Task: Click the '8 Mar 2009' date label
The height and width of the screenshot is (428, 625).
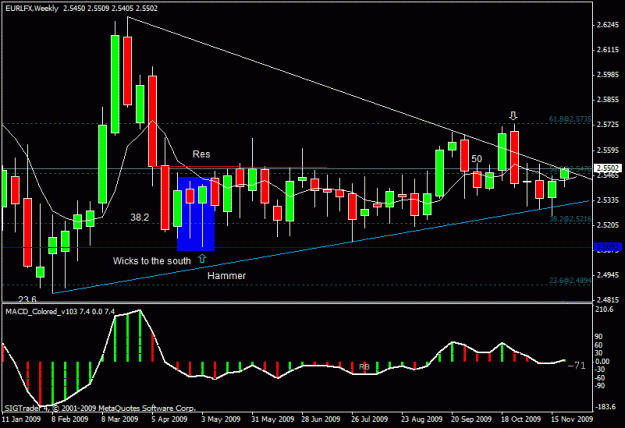Action: (120, 419)
